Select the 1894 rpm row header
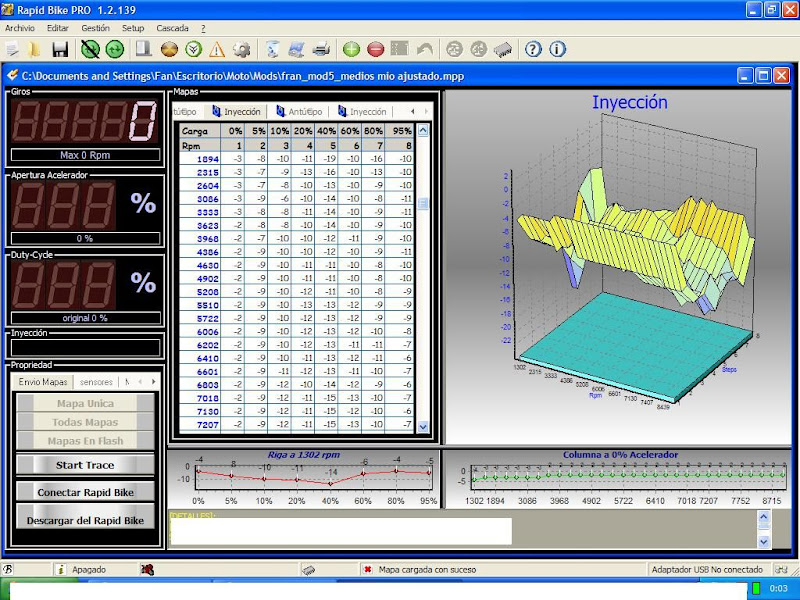The height and width of the screenshot is (600, 800). pos(207,159)
